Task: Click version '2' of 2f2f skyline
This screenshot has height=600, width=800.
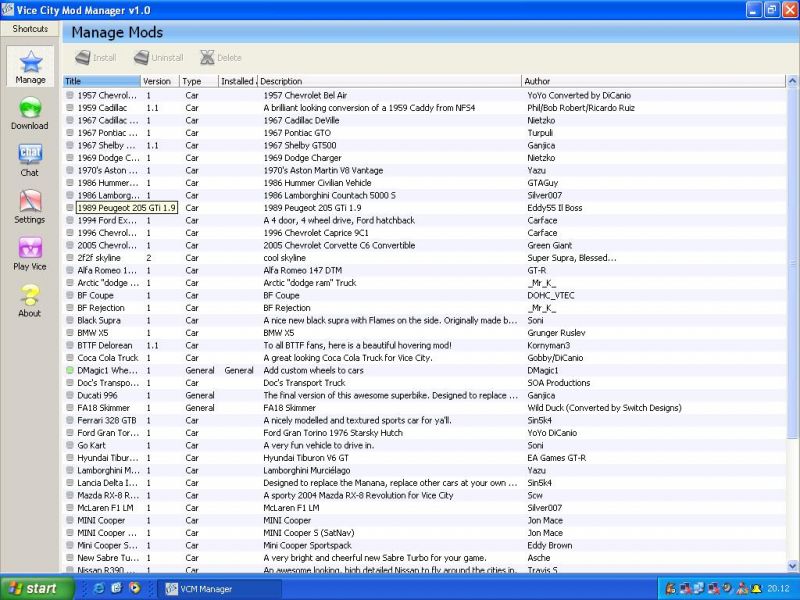Action: [148, 258]
